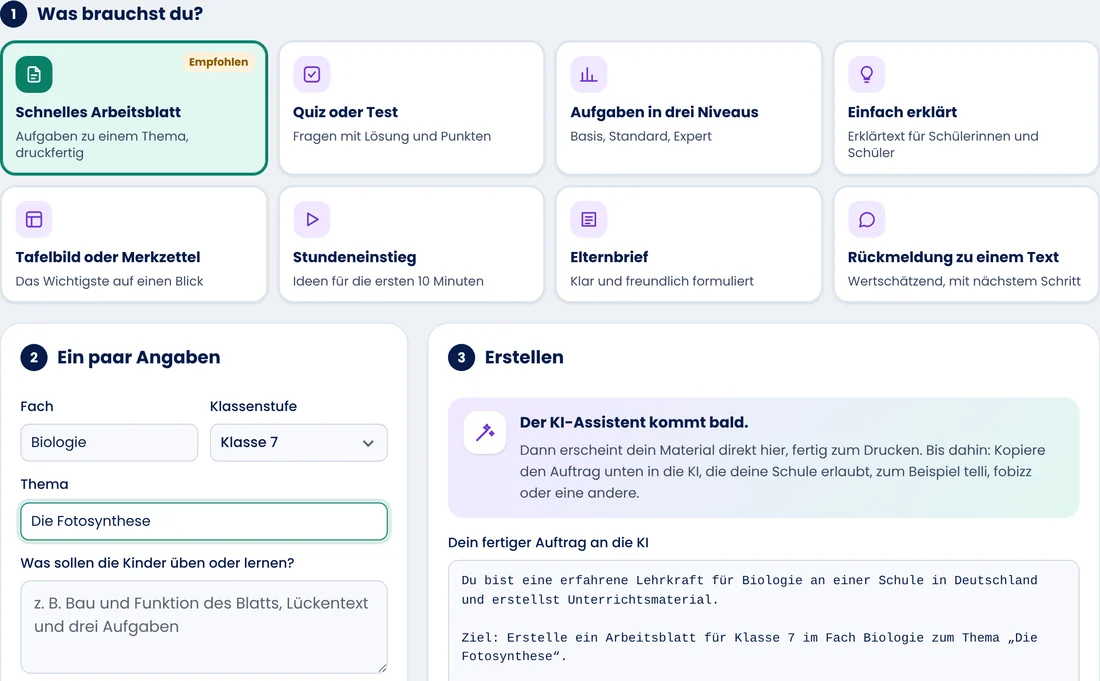Image resolution: width=1100 pixels, height=681 pixels.
Task: Click the heading 'Erstellen'
Action: point(524,357)
